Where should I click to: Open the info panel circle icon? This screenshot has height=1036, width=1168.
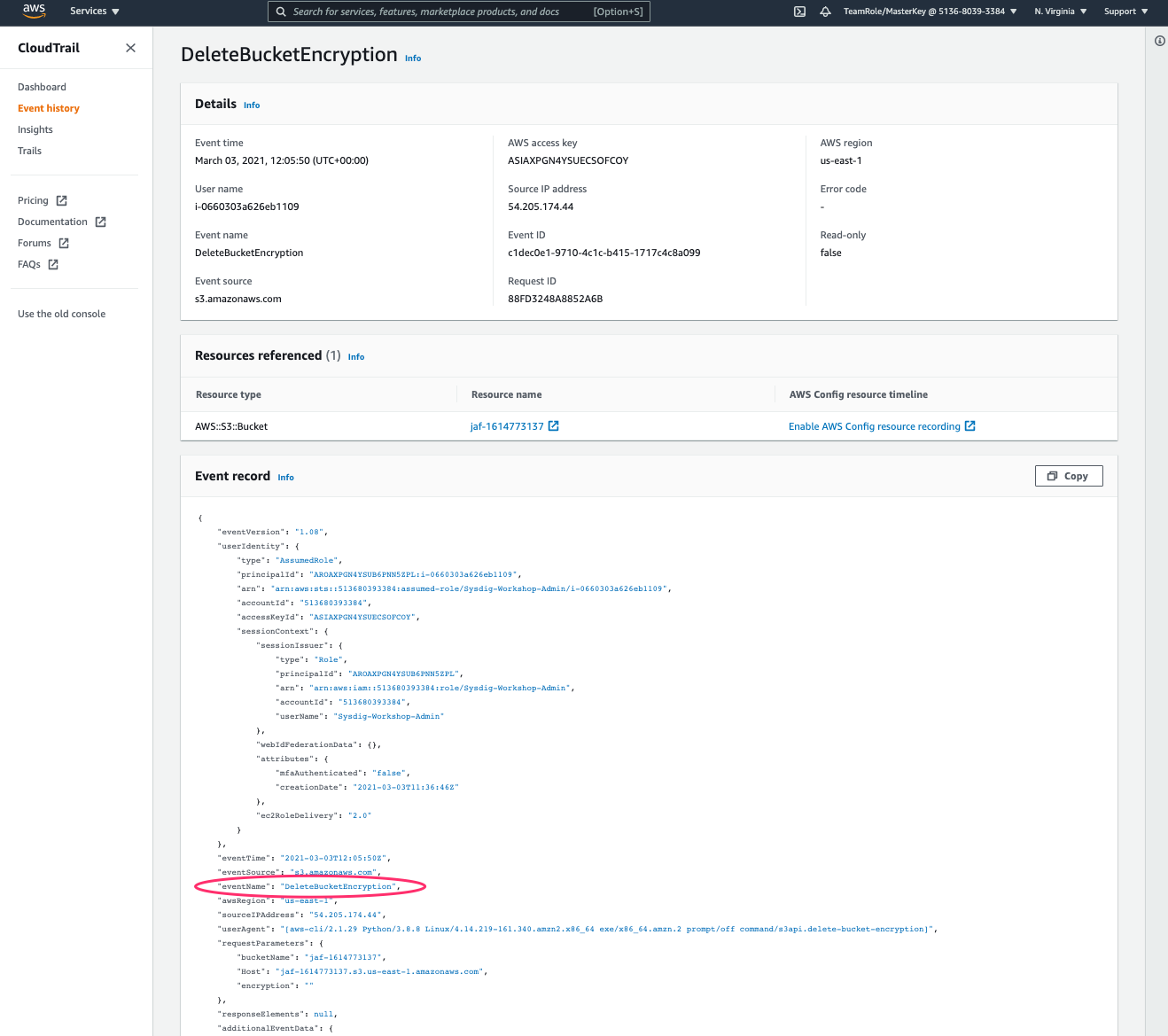point(1160,41)
